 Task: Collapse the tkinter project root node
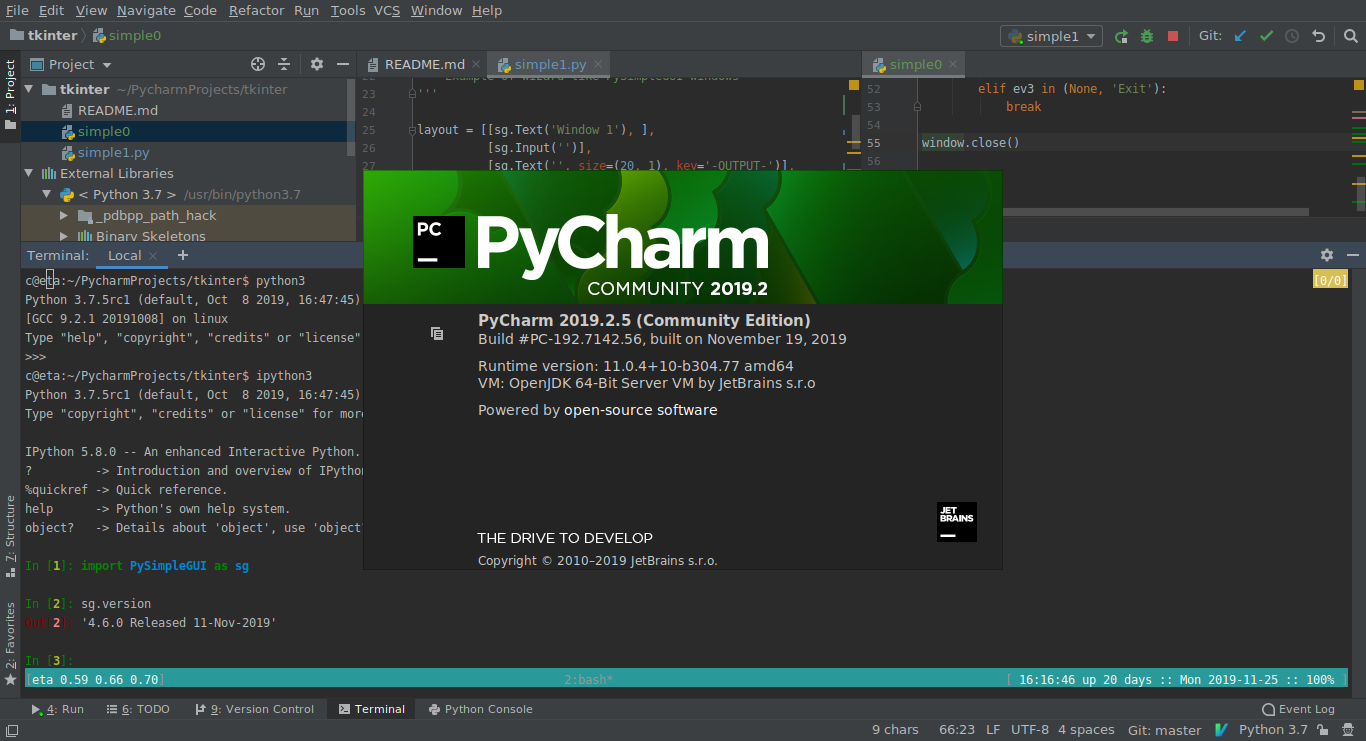point(29,89)
